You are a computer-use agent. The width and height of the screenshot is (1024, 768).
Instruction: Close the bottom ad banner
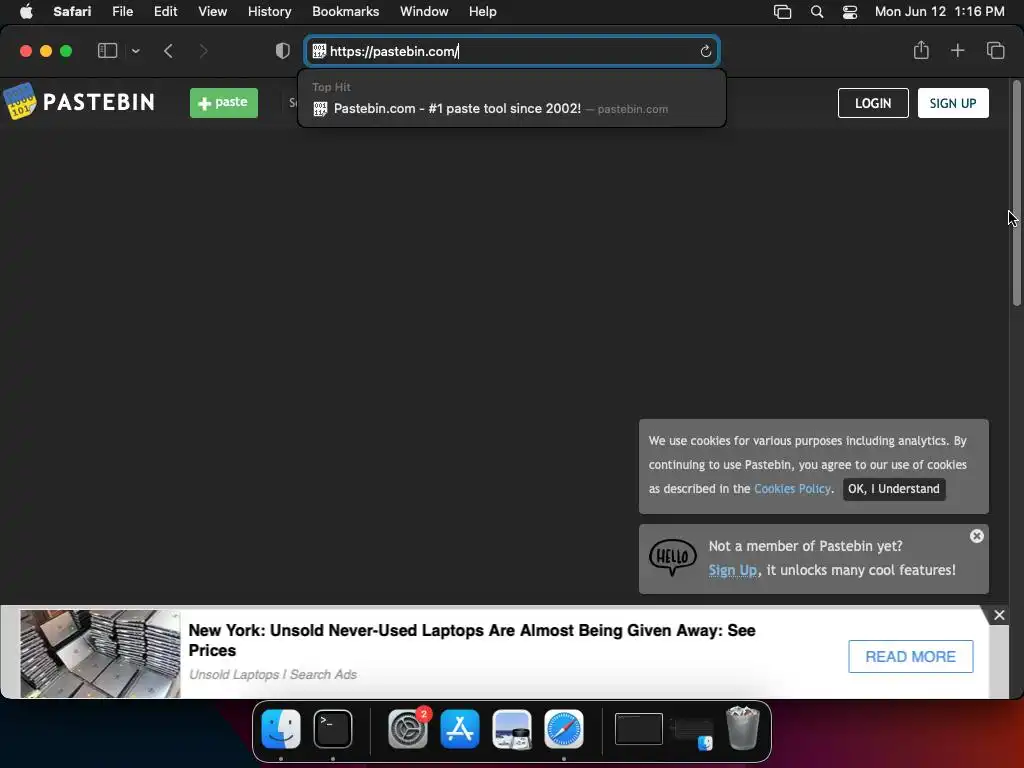[x=999, y=615]
